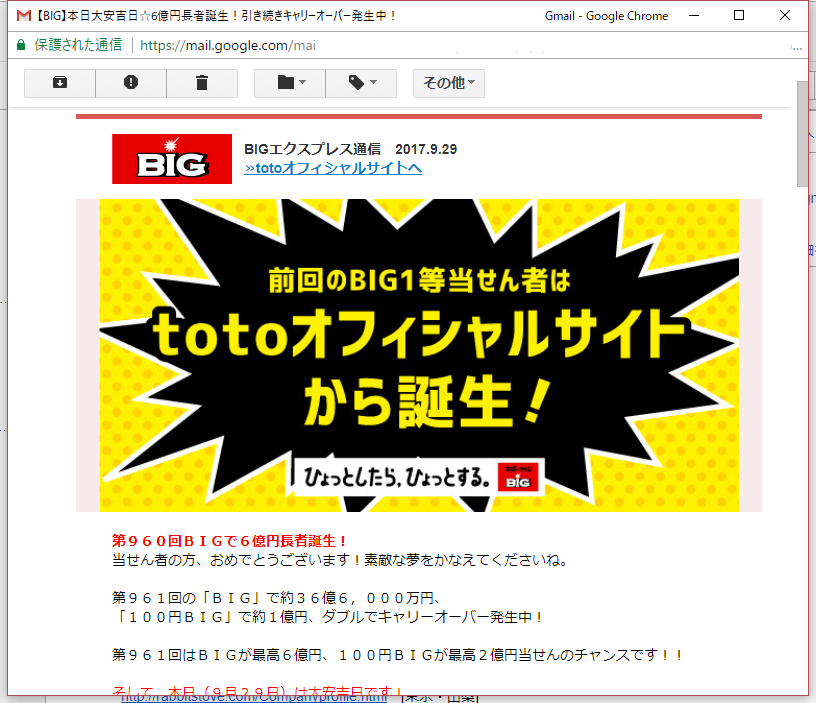
Task: Open the その他 dropdown menu
Action: [x=449, y=83]
